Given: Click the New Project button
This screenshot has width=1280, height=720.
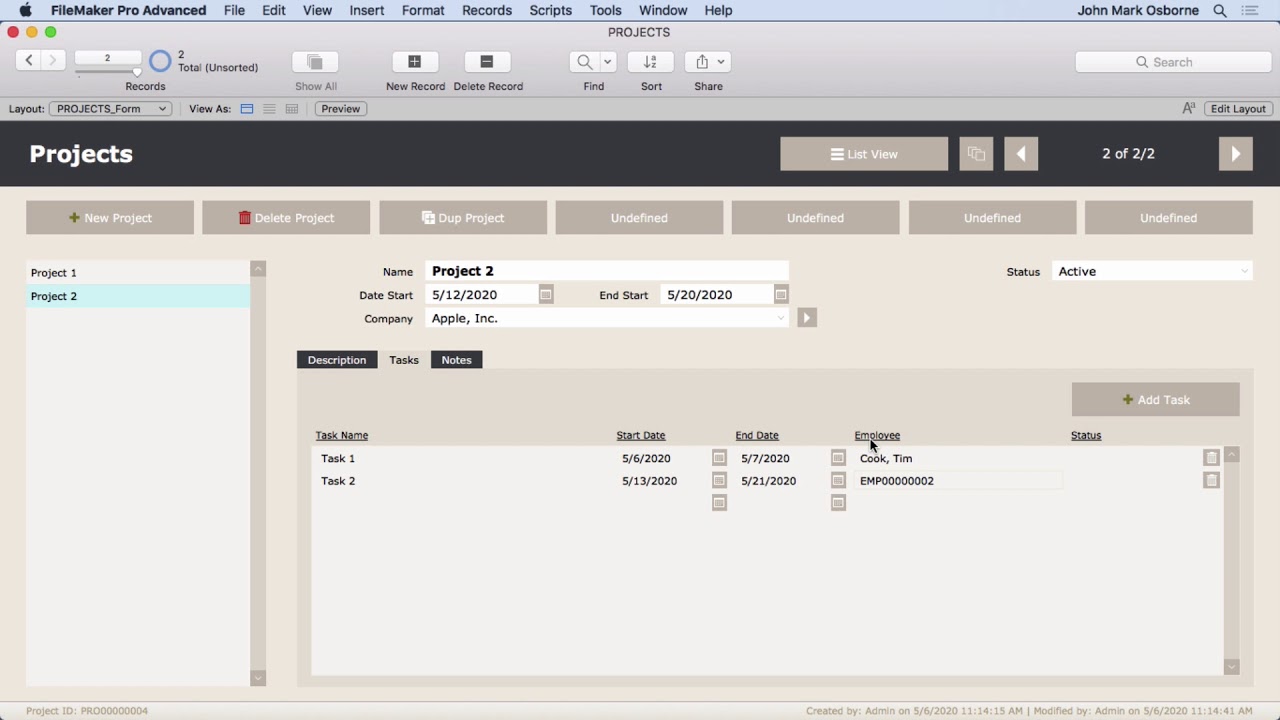Looking at the screenshot, I should tap(110, 218).
